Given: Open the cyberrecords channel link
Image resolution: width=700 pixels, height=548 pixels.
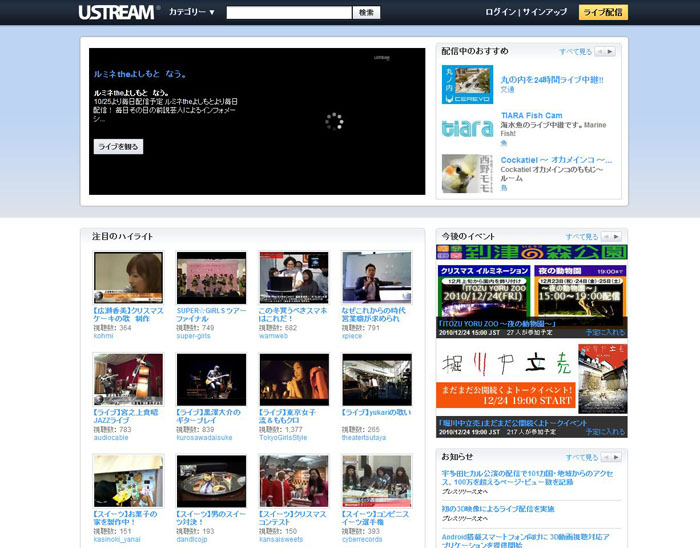Looking at the screenshot, I should tap(362, 540).
